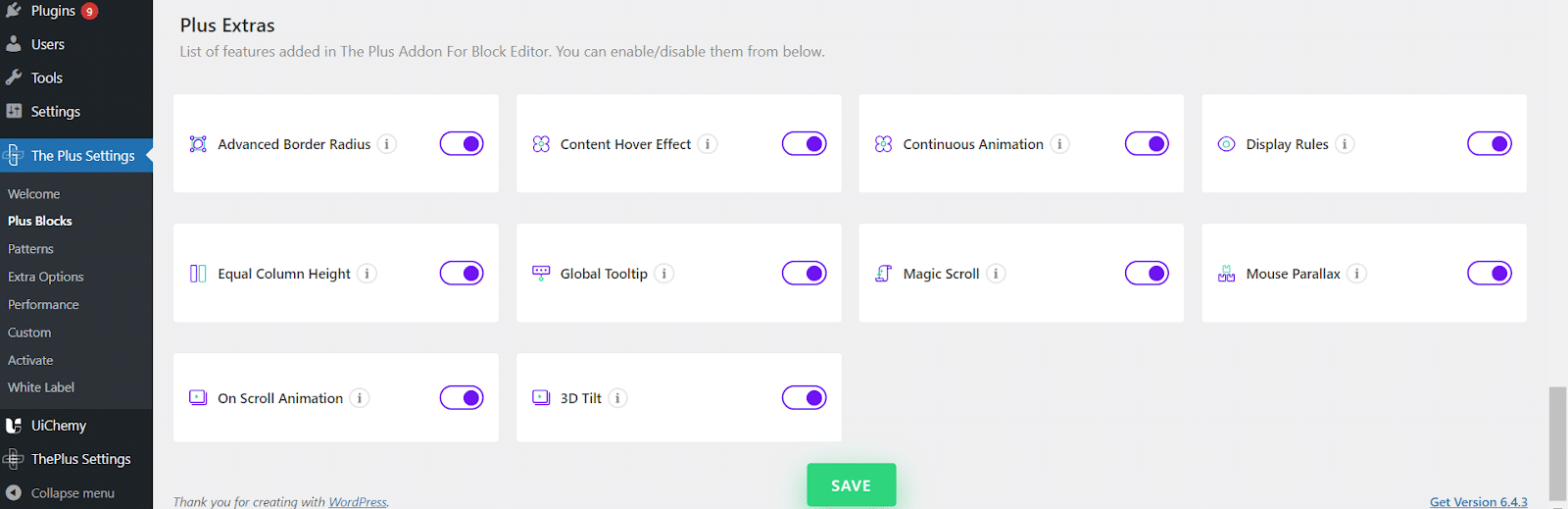Screen dimensions: 1568x509
Task: Disable Mouse Parallax switch
Action: pos(1490,274)
